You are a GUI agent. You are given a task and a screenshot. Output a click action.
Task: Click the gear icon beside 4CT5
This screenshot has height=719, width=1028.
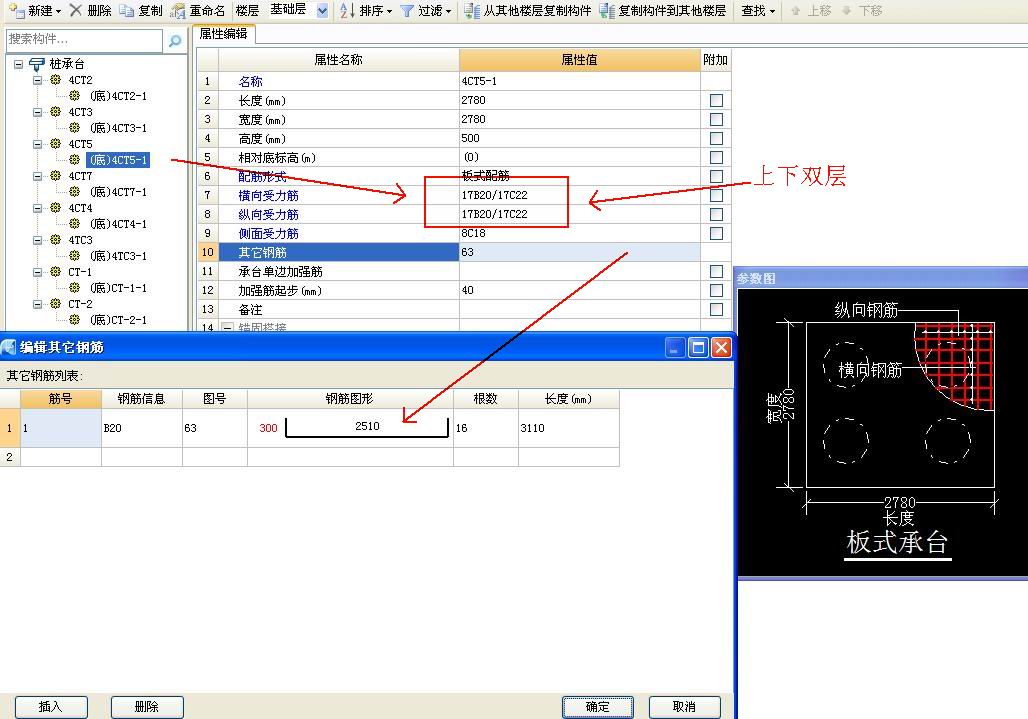coord(56,144)
